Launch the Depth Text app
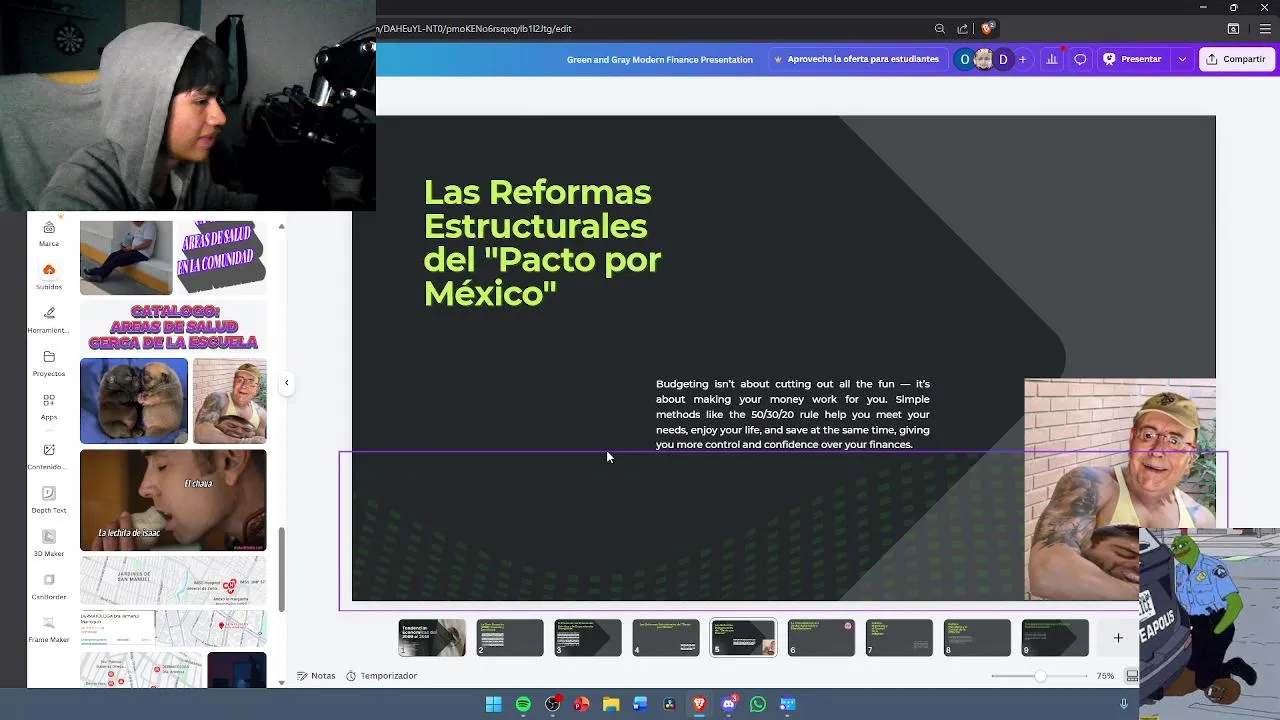Image resolution: width=1280 pixels, height=720 pixels. 49,500
